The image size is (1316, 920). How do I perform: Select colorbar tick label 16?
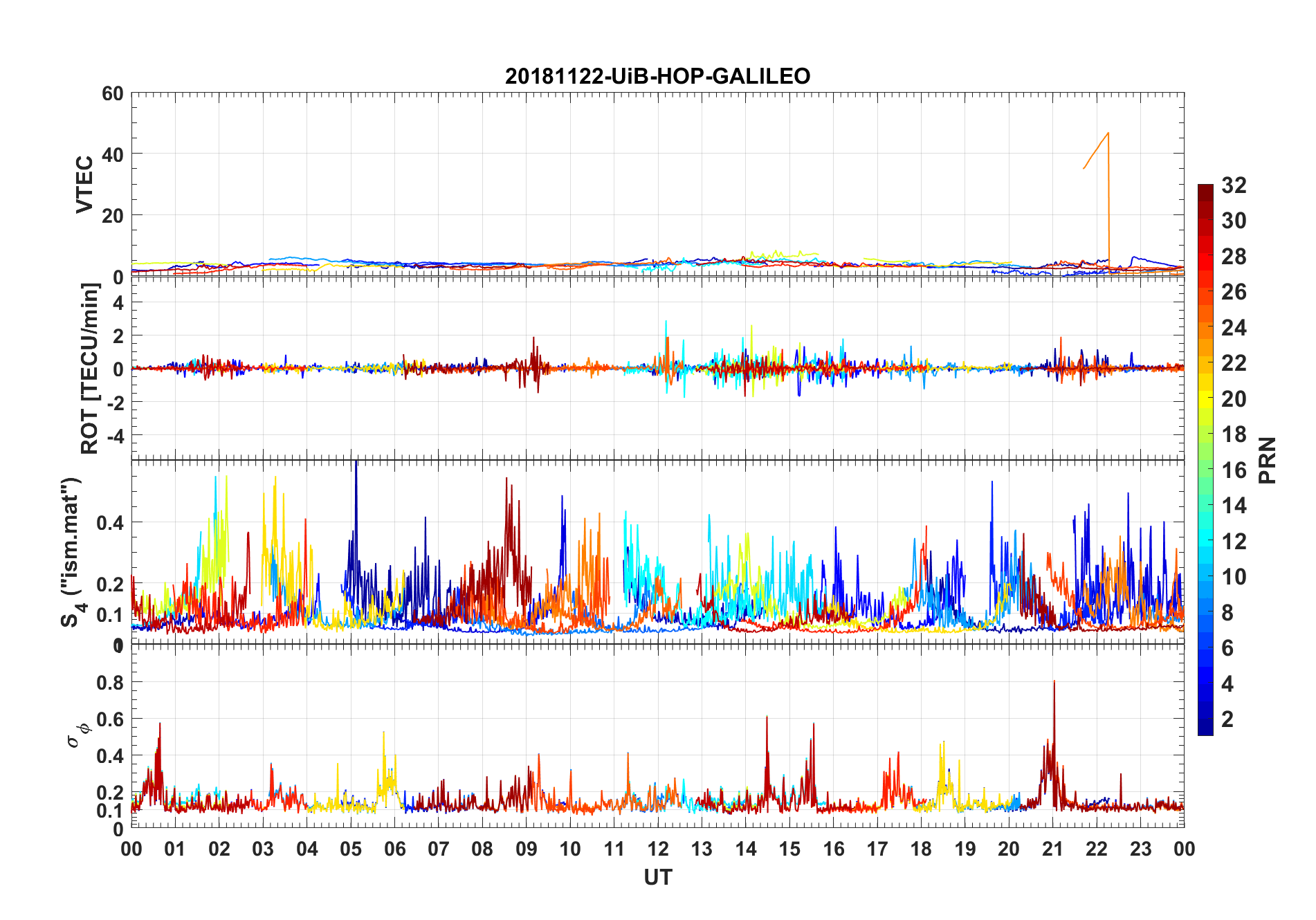point(1234,470)
